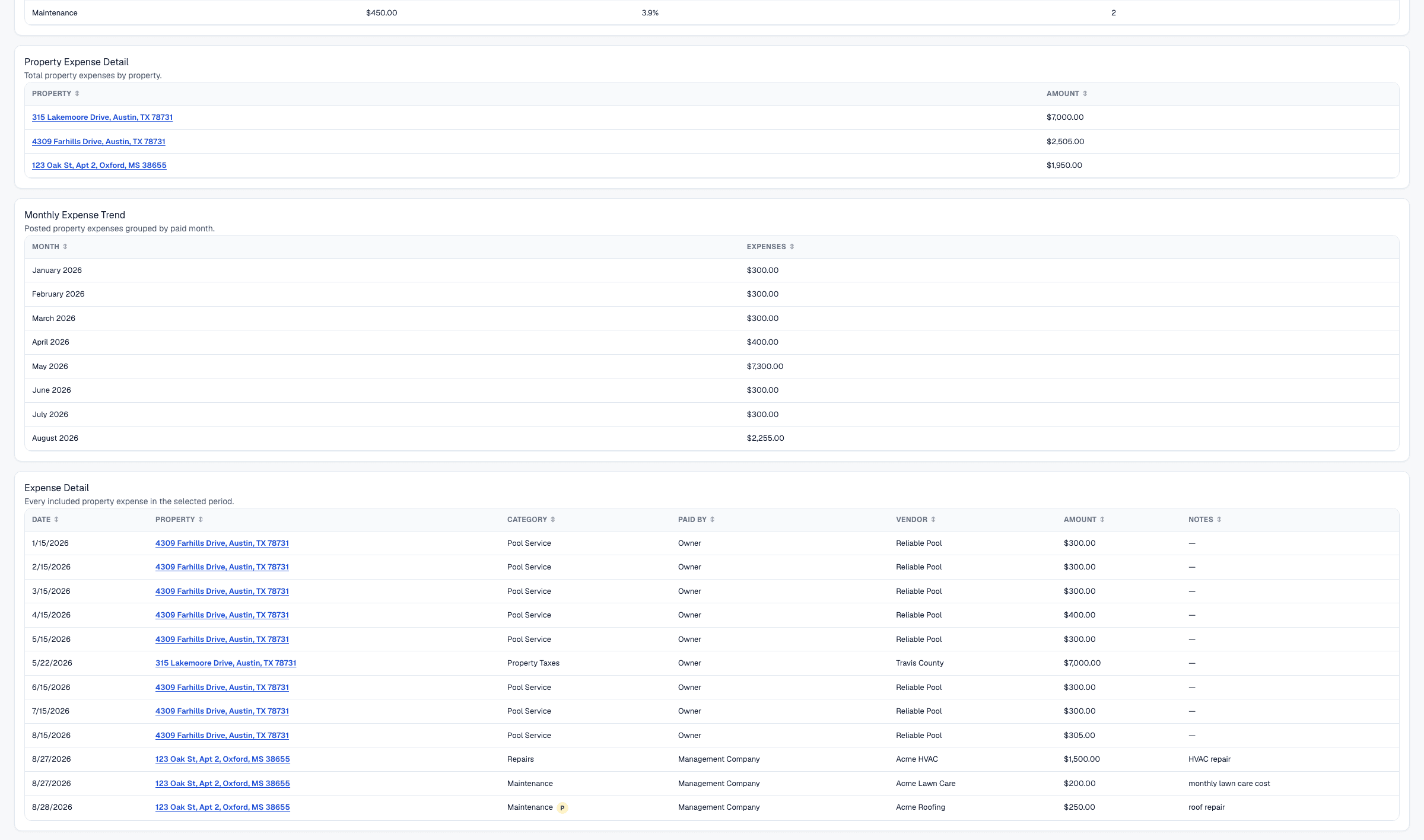This screenshot has width=1424, height=840.
Task: Click the Acme Roofing vendor cell
Action: 920,807
